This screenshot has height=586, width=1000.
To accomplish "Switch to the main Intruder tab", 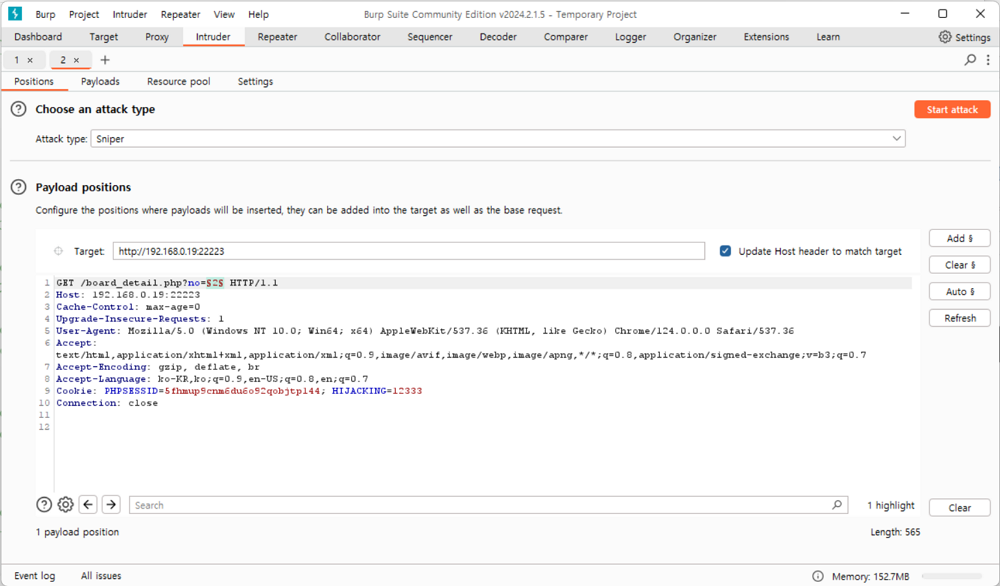I will coord(213,37).
